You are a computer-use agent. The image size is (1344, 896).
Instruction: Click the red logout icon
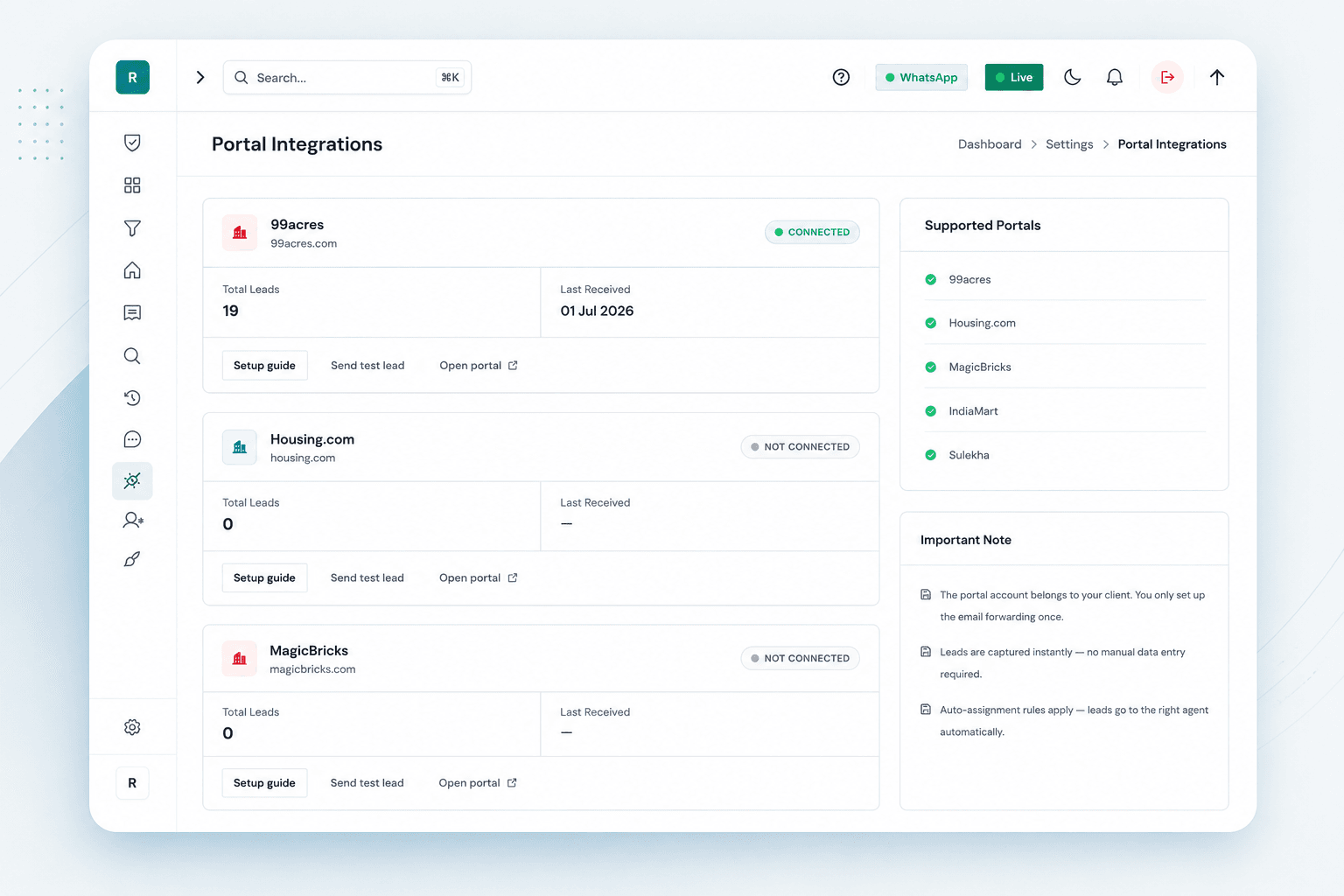pos(1167,77)
